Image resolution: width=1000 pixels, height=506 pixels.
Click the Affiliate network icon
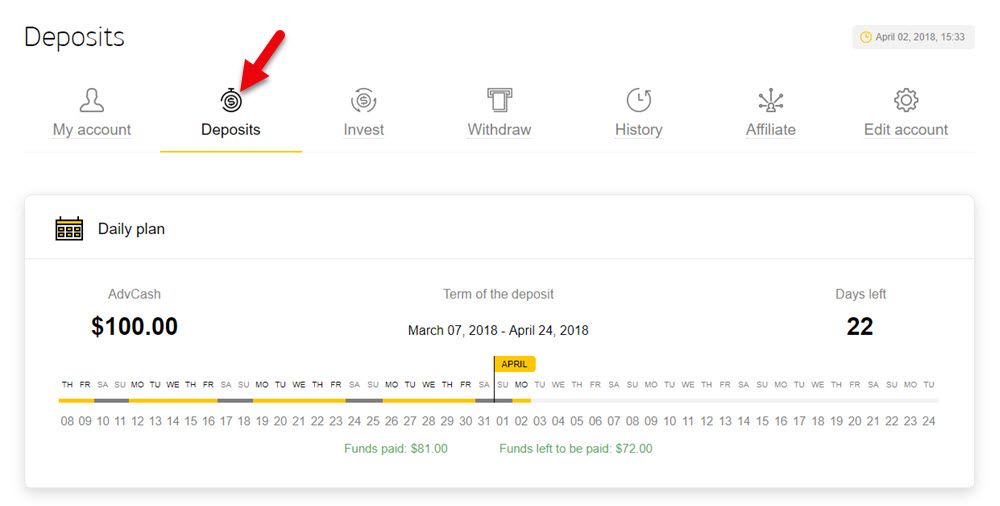[771, 100]
